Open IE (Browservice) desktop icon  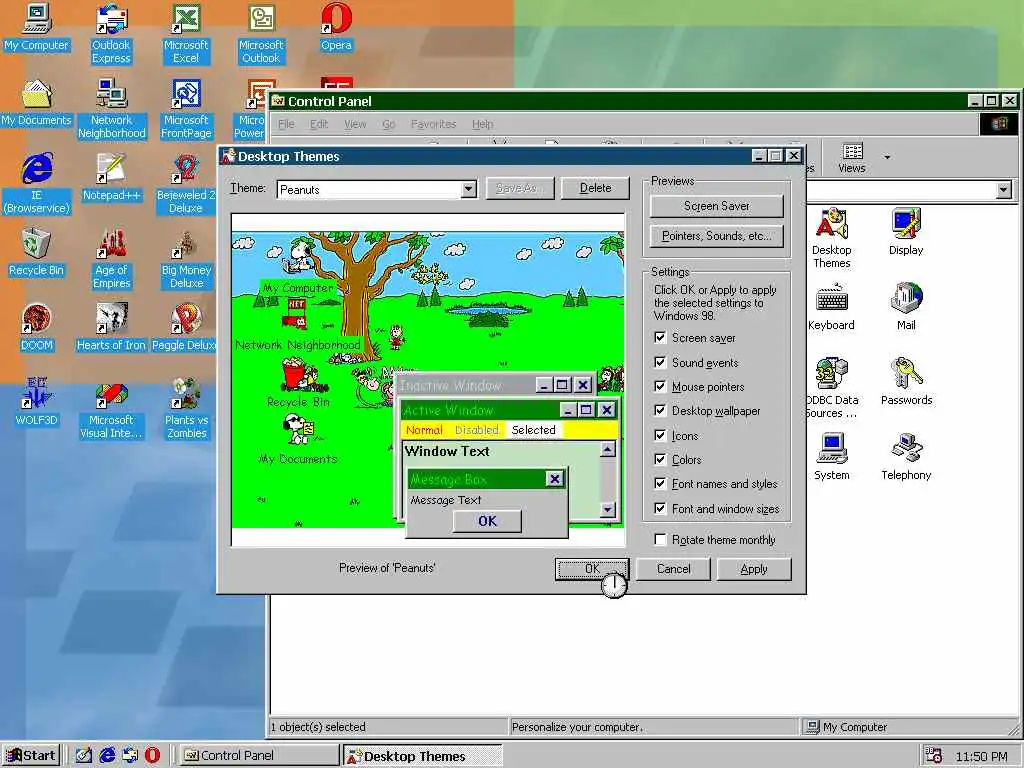point(37,184)
